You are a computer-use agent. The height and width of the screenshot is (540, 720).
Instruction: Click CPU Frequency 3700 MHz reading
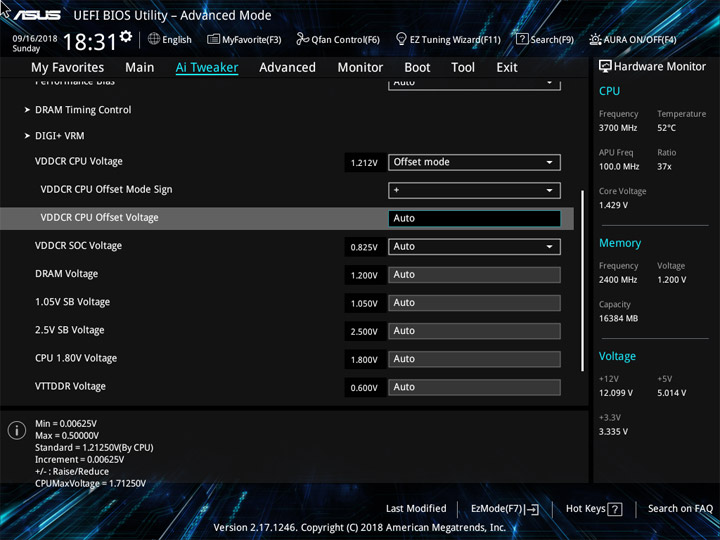(618, 128)
